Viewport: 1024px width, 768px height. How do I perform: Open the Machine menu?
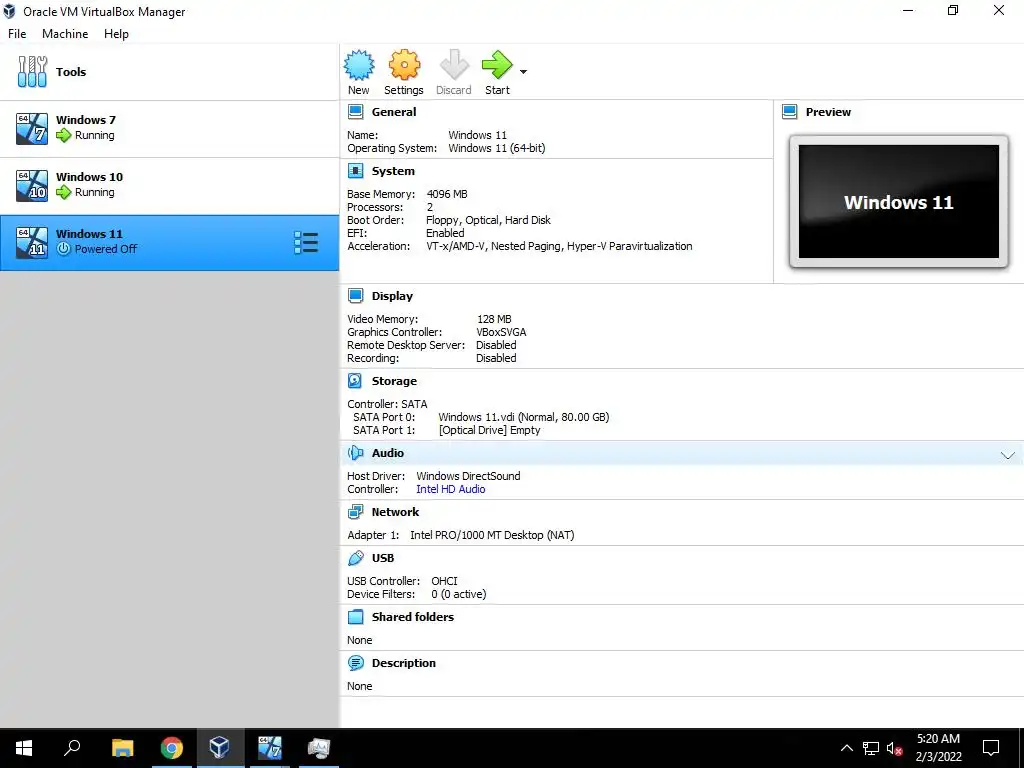pos(65,34)
